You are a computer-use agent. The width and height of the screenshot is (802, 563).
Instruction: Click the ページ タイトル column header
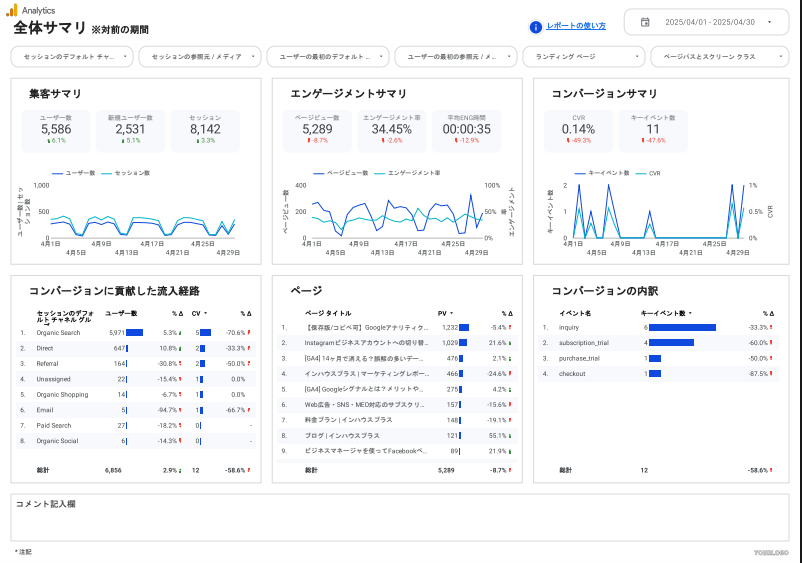coord(328,313)
